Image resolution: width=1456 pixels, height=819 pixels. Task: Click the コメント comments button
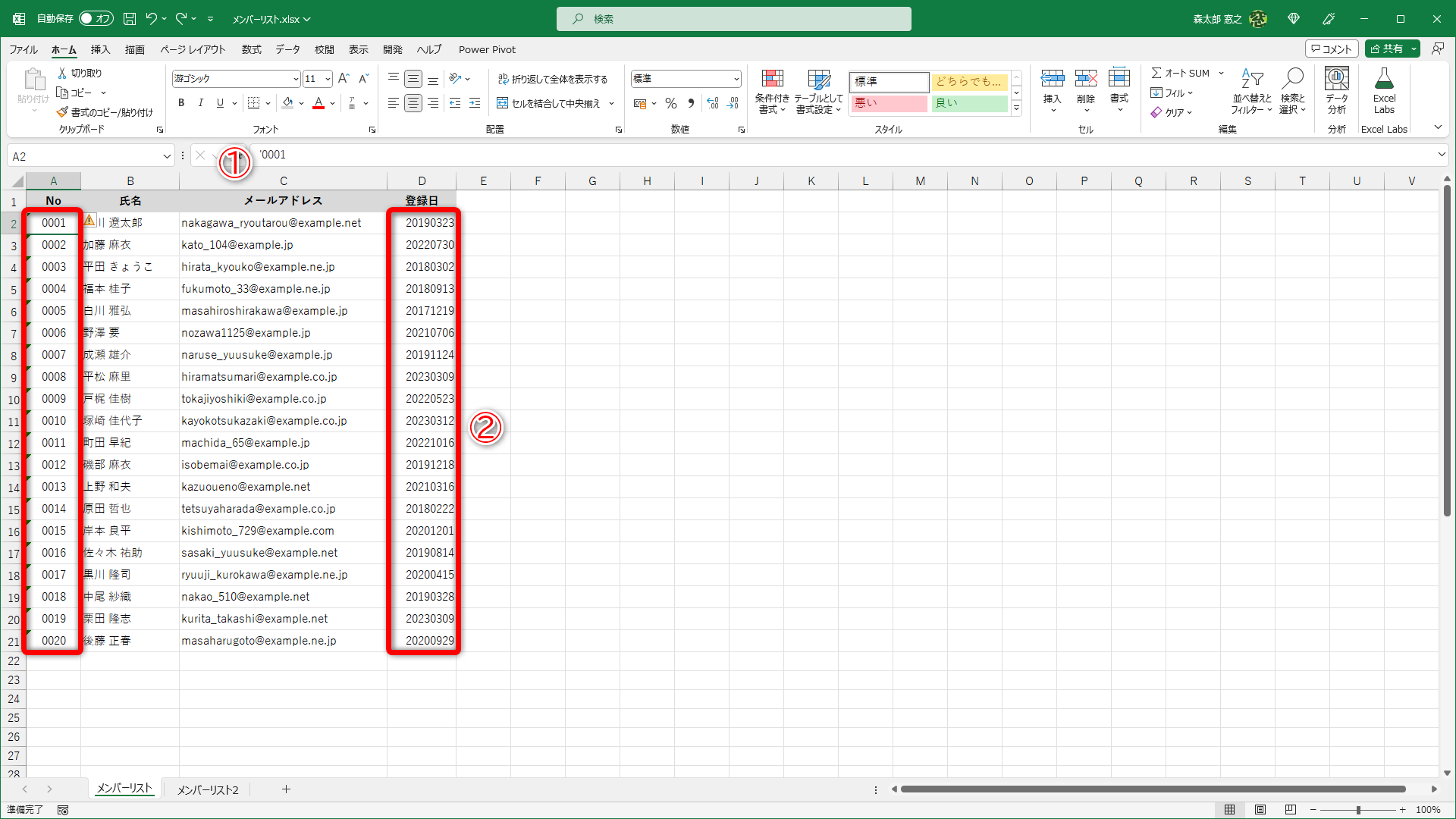click(x=1332, y=49)
